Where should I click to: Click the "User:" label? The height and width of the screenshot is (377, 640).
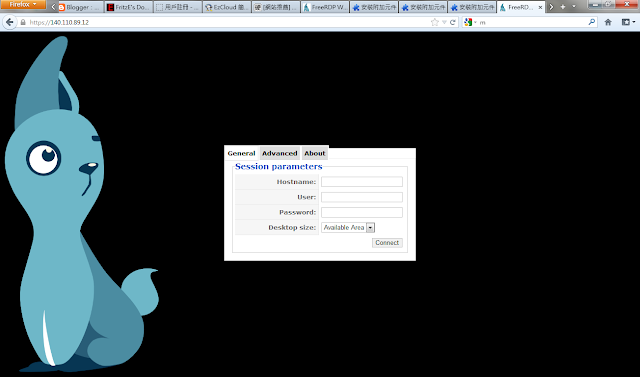tap(307, 197)
